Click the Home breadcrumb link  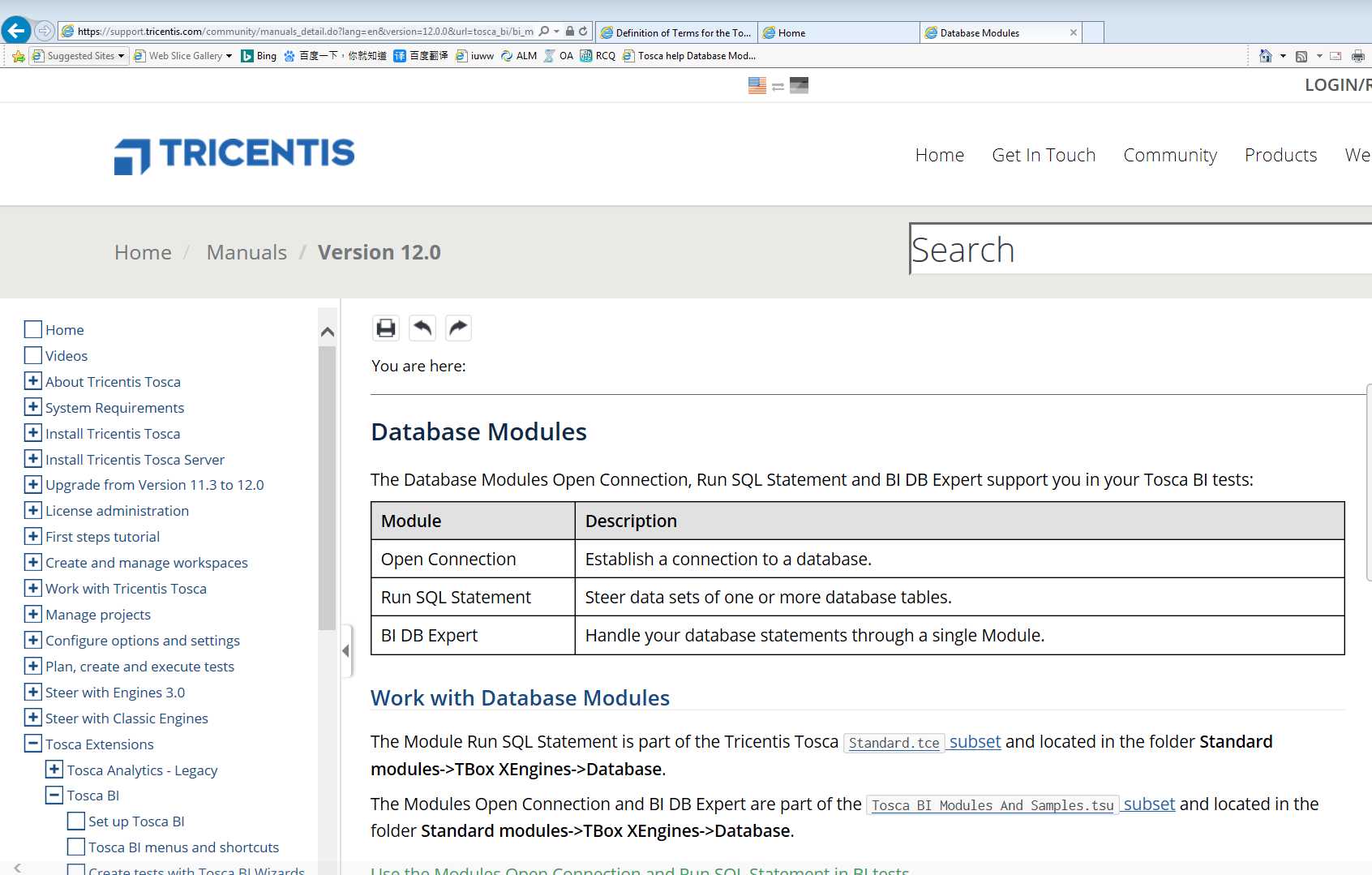pyautogui.click(x=143, y=252)
